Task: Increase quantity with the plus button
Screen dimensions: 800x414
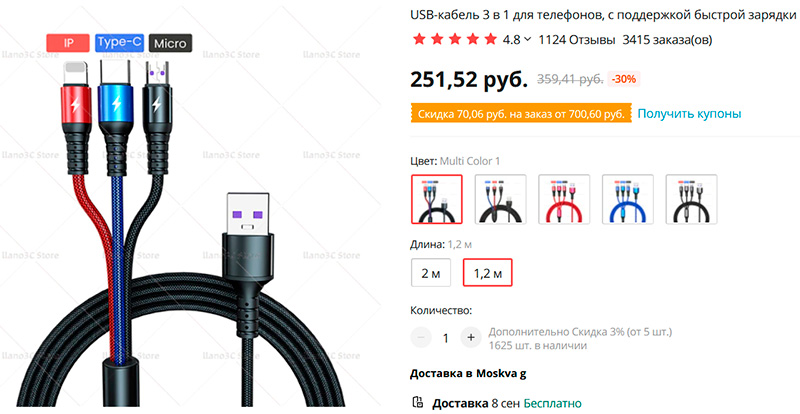Action: click(x=471, y=337)
